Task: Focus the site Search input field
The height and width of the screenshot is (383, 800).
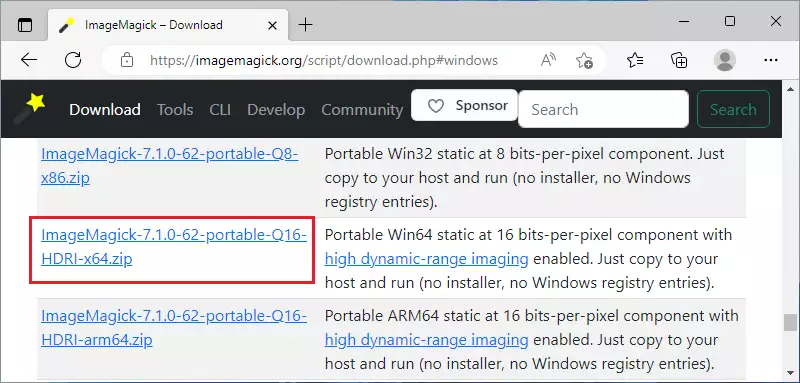Action: 604,109
